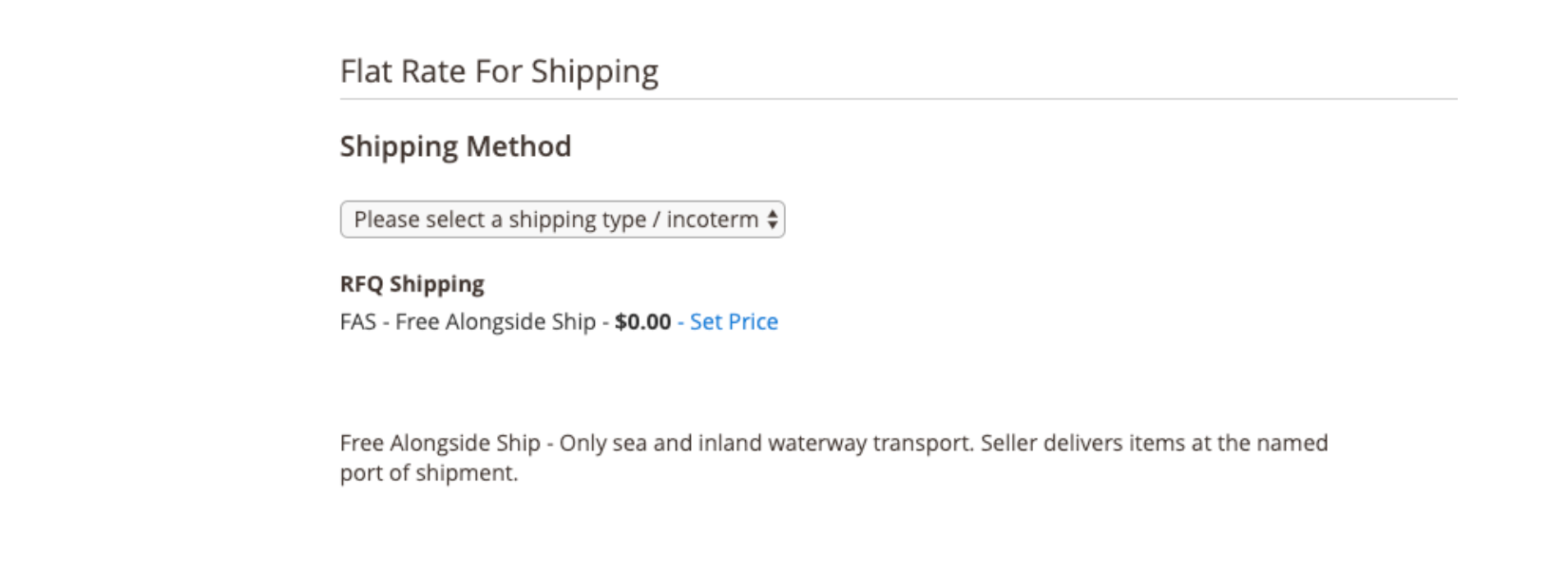This screenshot has height=574, width=1568.
Task: Select the RFQ Shipping label
Action: (x=412, y=284)
